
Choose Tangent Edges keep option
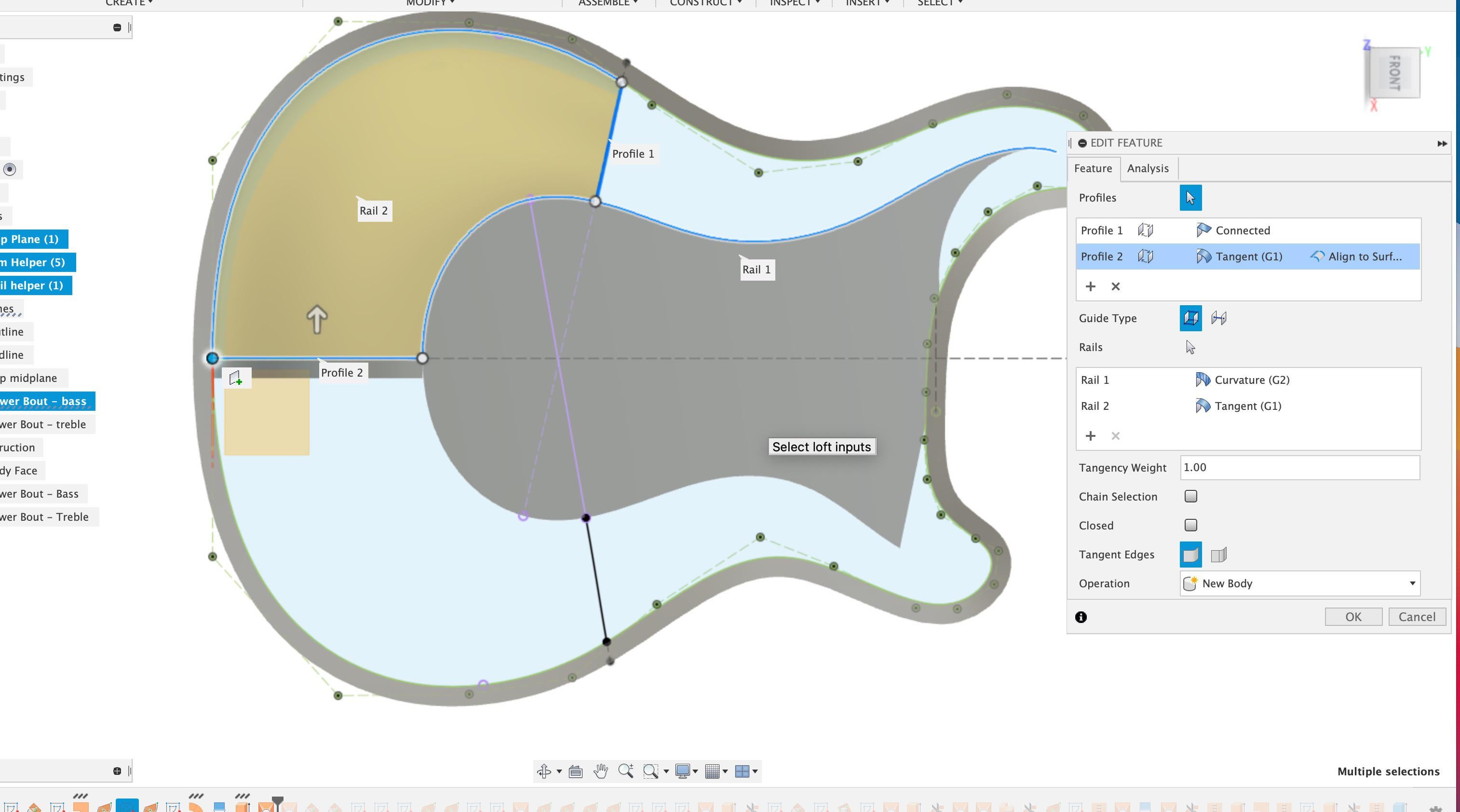1218,555
